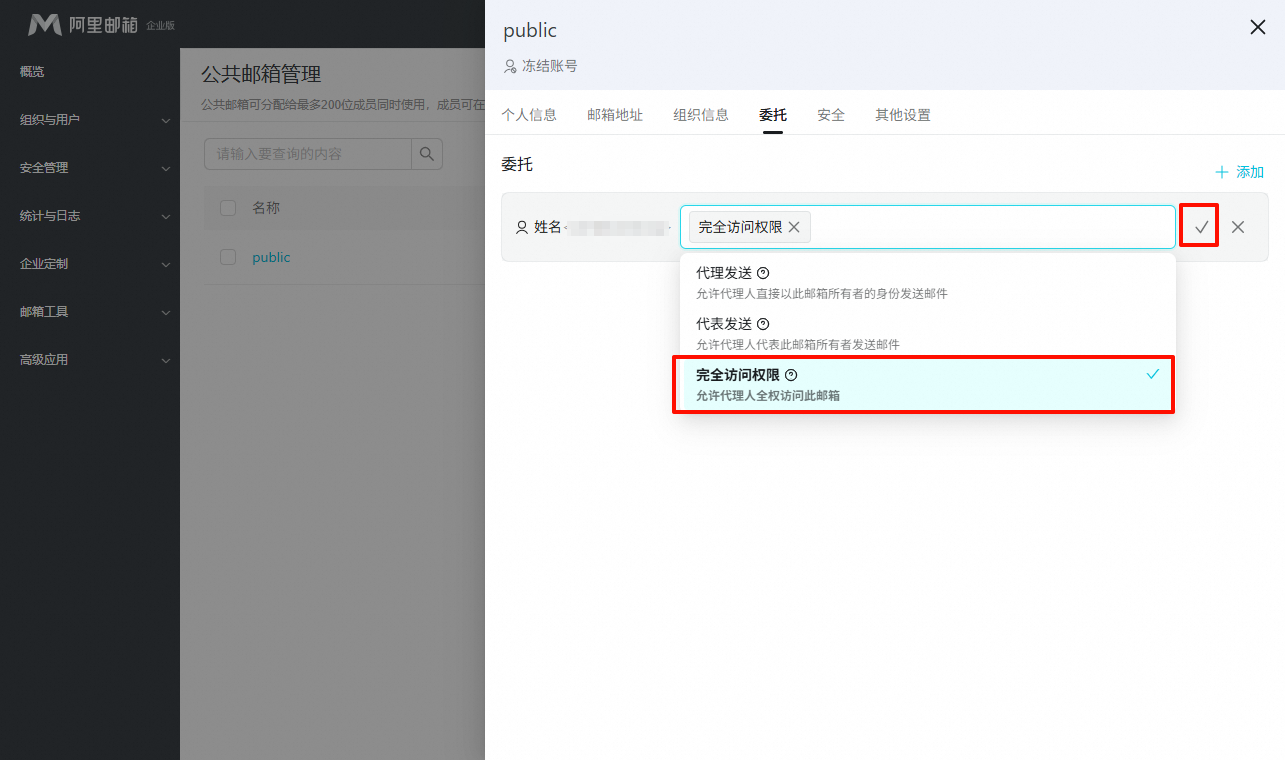The width and height of the screenshot is (1285, 760).
Task: Confirm delegation with the checkmark icon
Action: click(x=1201, y=227)
